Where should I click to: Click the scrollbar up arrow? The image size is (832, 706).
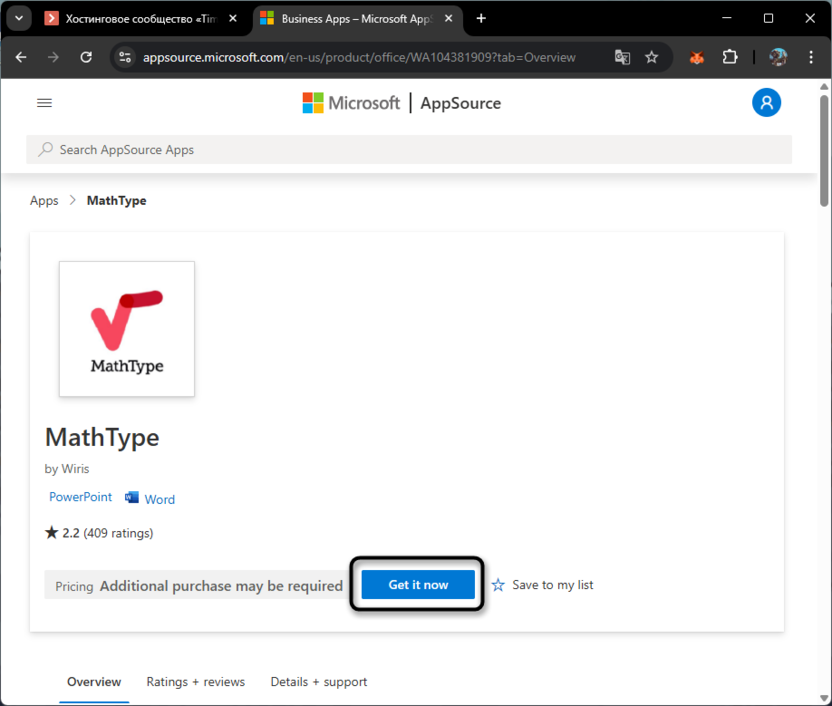[824, 86]
